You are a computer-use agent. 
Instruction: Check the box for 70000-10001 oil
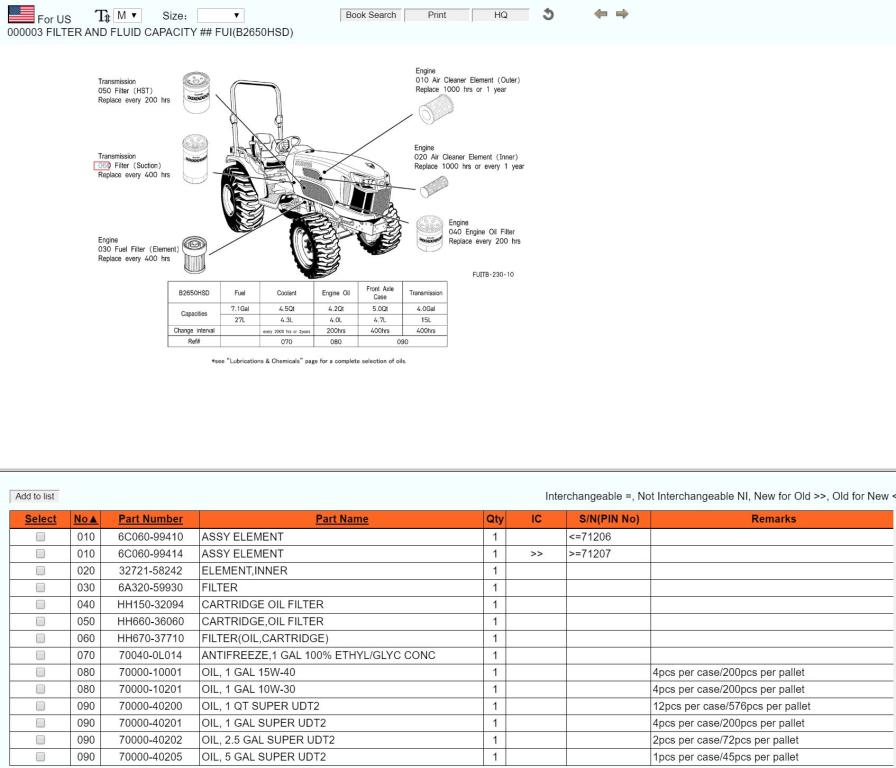[x=41, y=672]
